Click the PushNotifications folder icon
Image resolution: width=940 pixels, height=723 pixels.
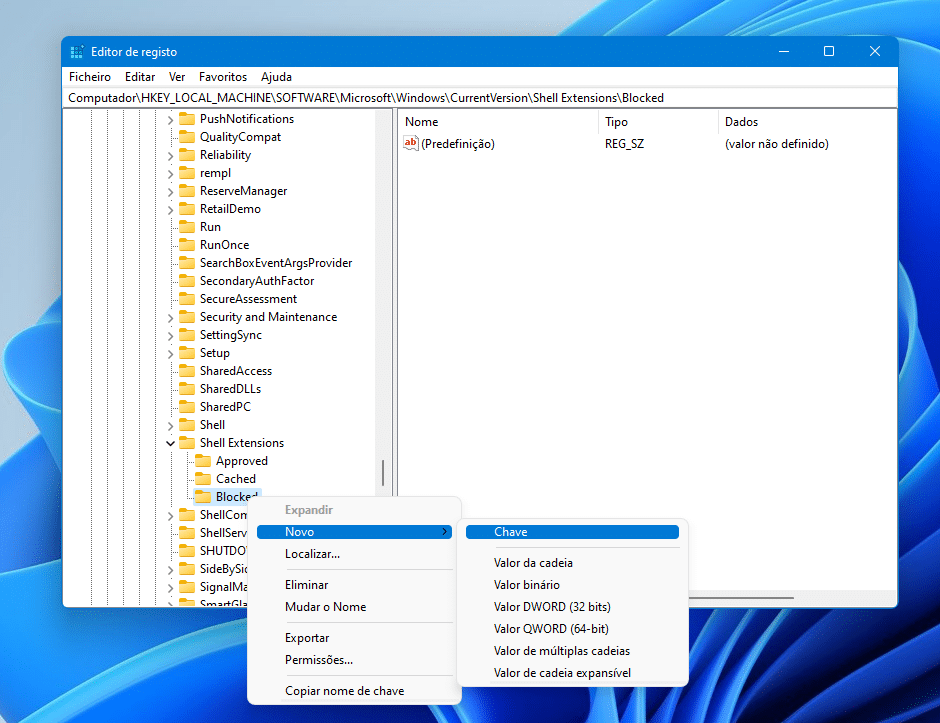(187, 119)
